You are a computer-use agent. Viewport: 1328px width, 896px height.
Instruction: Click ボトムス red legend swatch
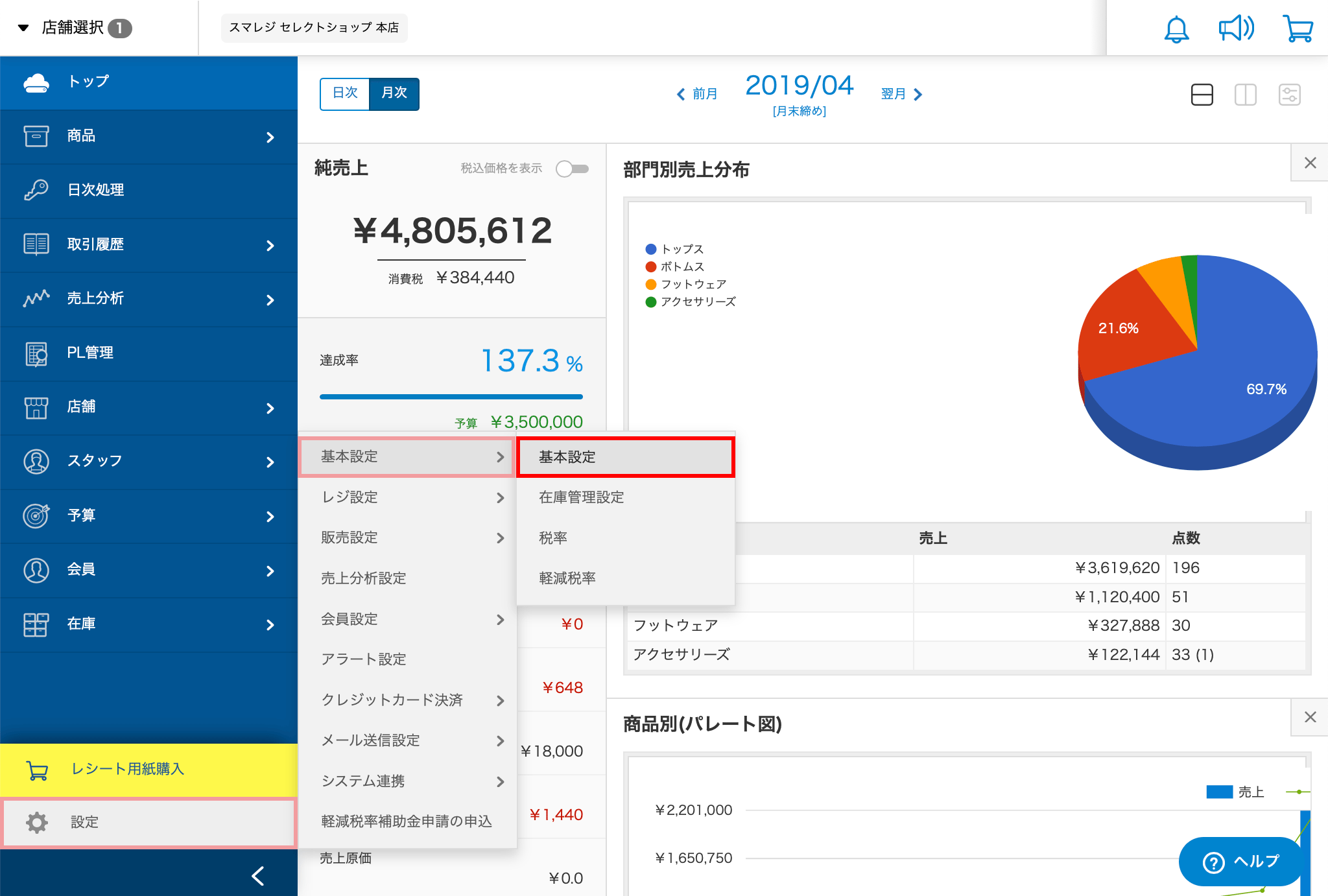point(651,267)
